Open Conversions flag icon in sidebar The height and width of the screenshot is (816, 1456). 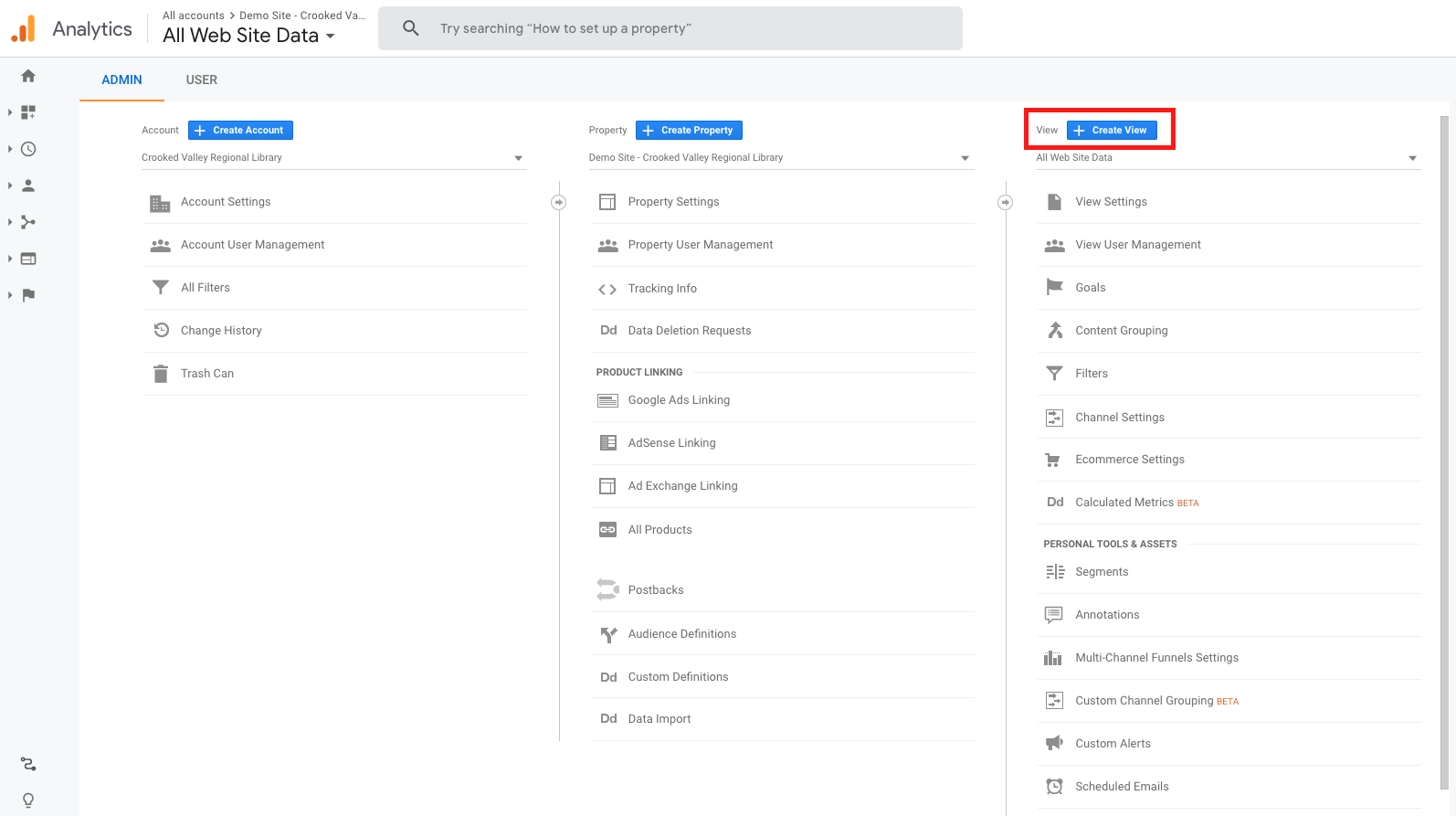28,295
